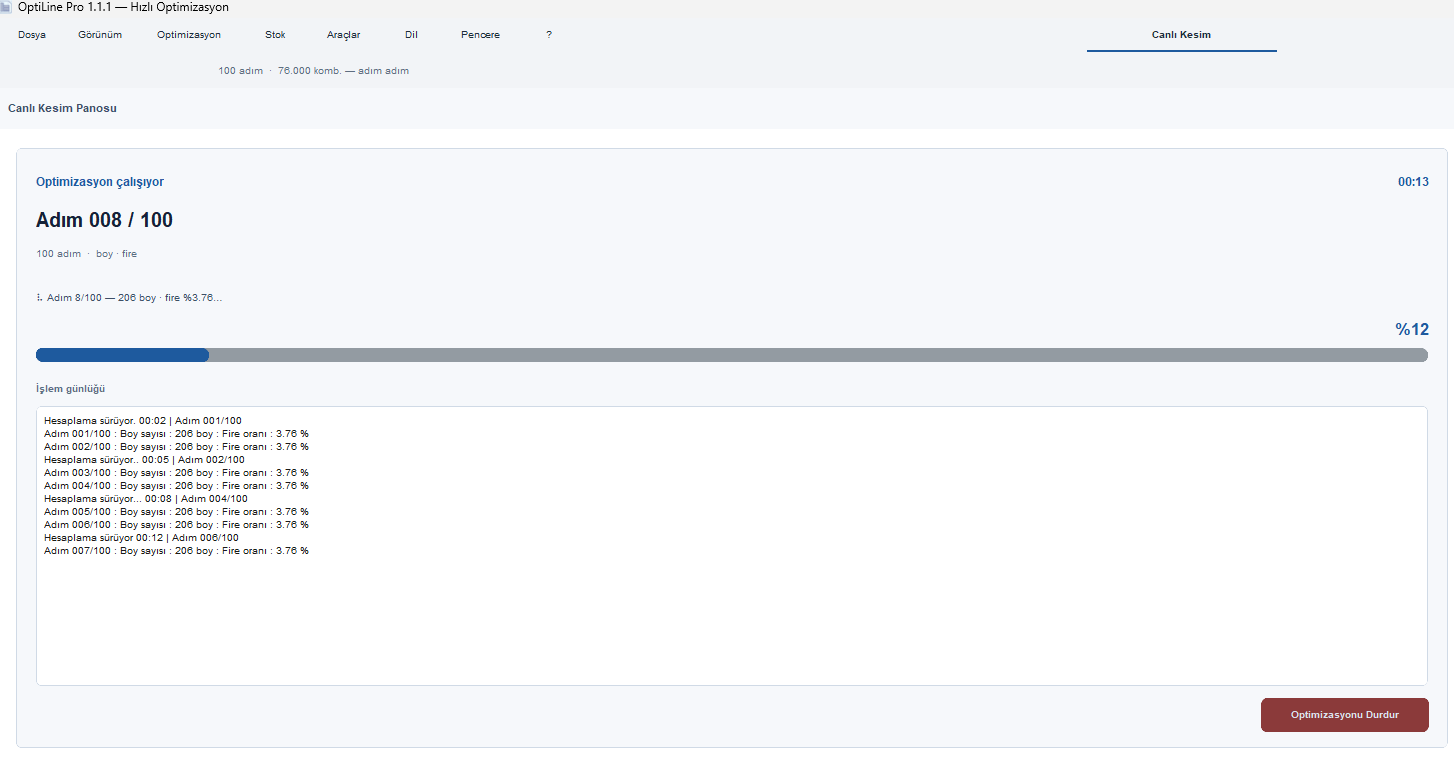This screenshot has height=758, width=1454.
Task: Click the '100 adım · 76.000 komb. — adım adım' summary
Action: (x=313, y=71)
